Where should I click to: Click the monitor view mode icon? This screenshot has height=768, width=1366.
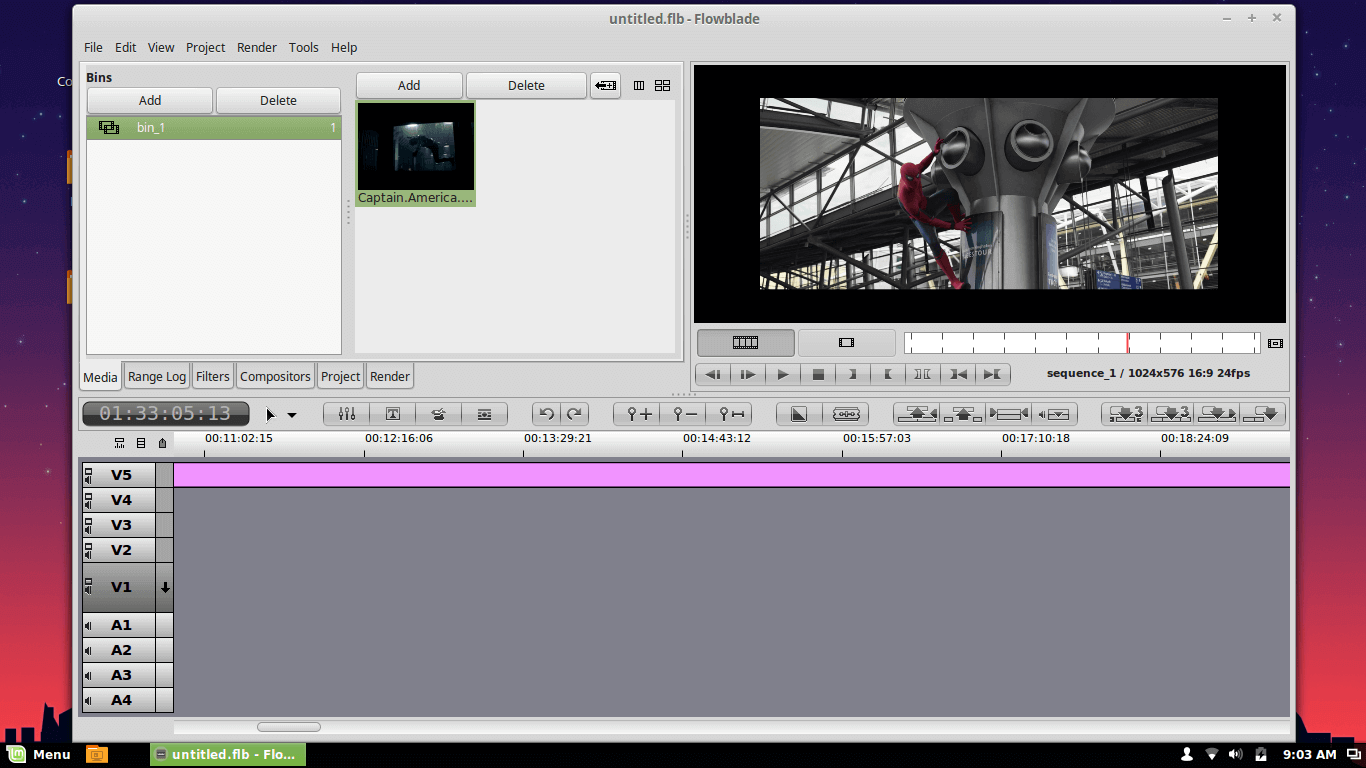(x=1275, y=343)
